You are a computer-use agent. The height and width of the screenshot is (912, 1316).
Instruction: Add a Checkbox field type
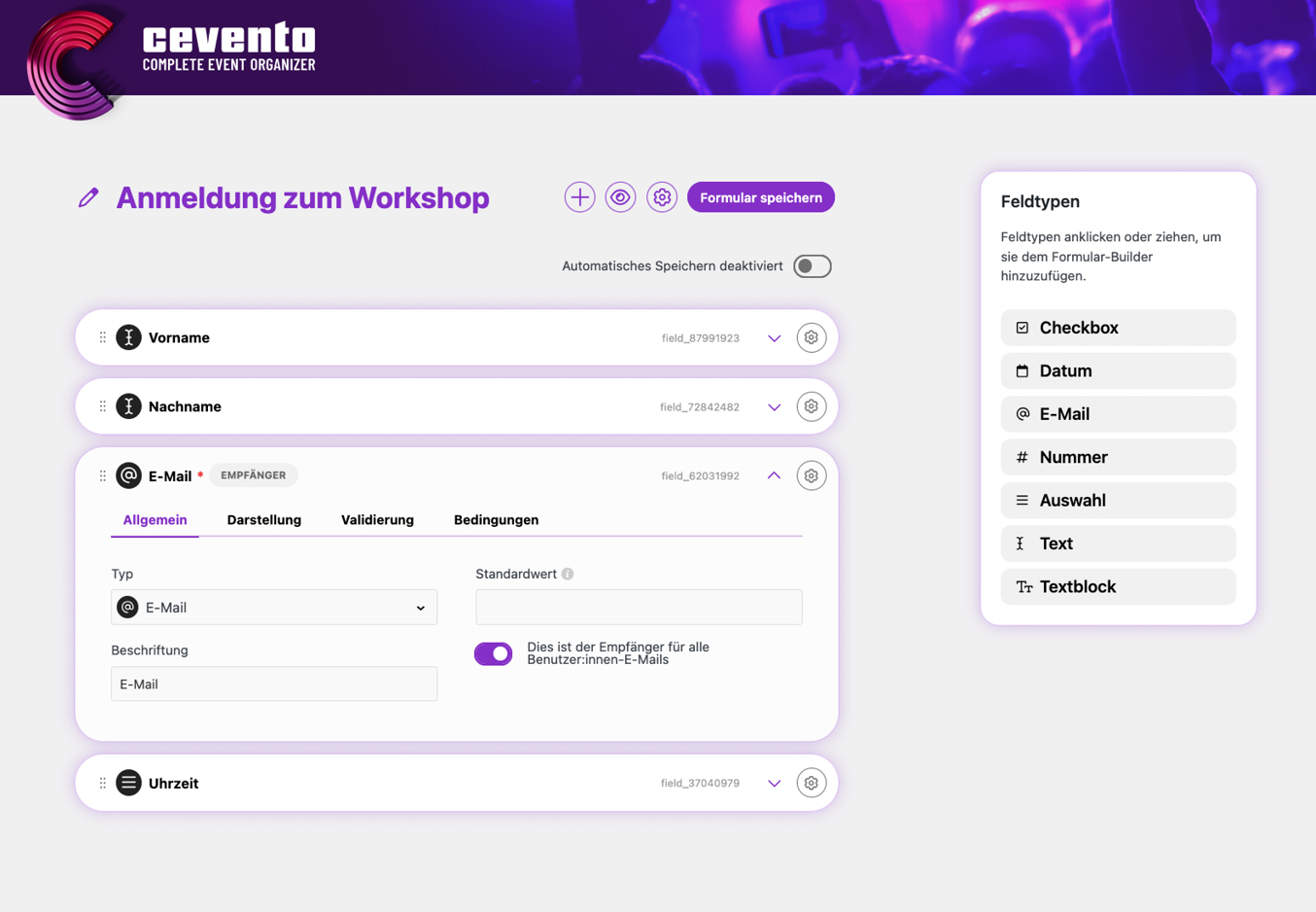pos(1118,328)
